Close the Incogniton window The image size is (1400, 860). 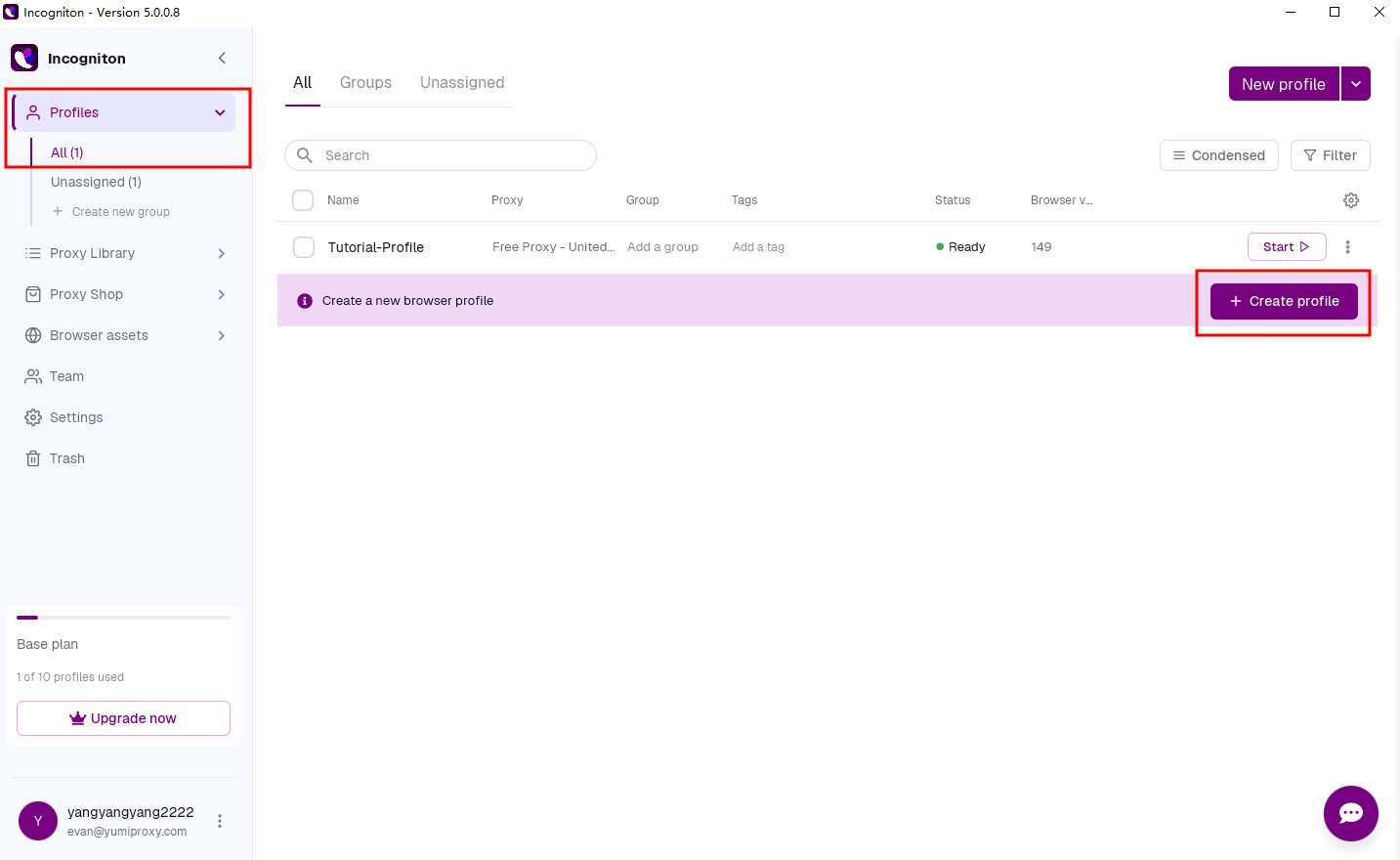[x=1379, y=12]
